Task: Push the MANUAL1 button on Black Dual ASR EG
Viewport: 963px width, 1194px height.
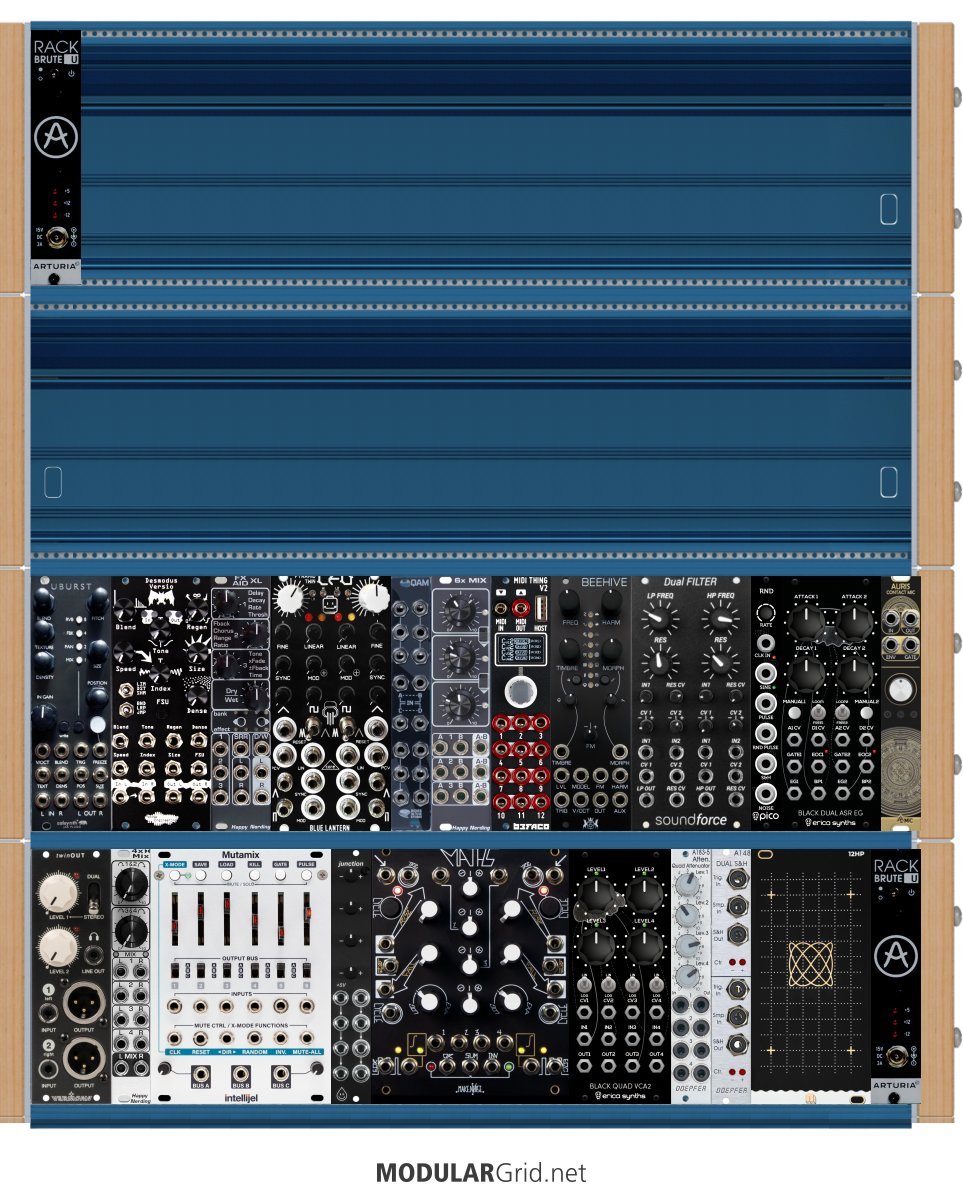Action: [x=795, y=713]
